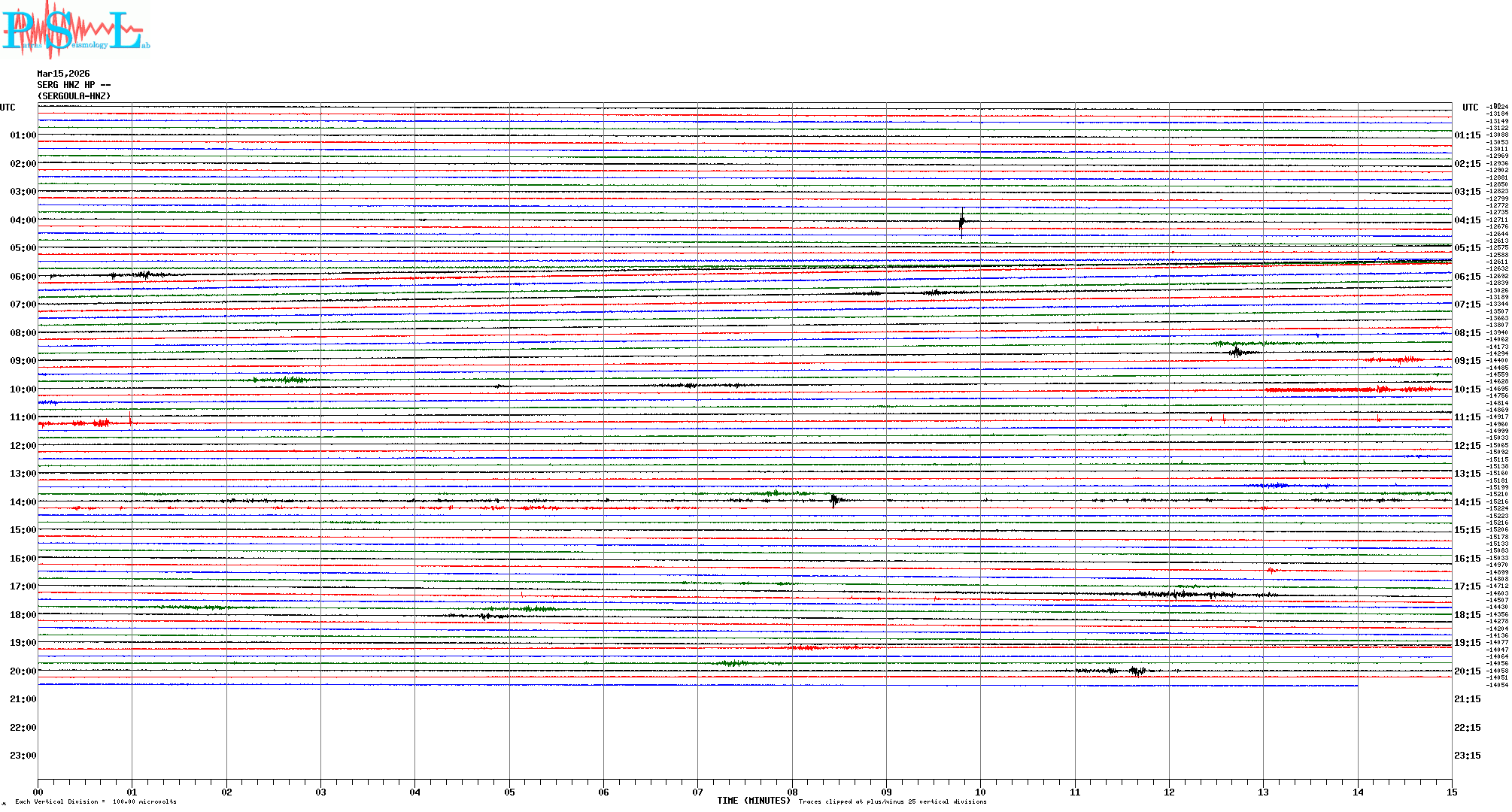Click the (SERGOULA-HNZ) station label
Screen dimensions: 1512x812
click(74, 96)
